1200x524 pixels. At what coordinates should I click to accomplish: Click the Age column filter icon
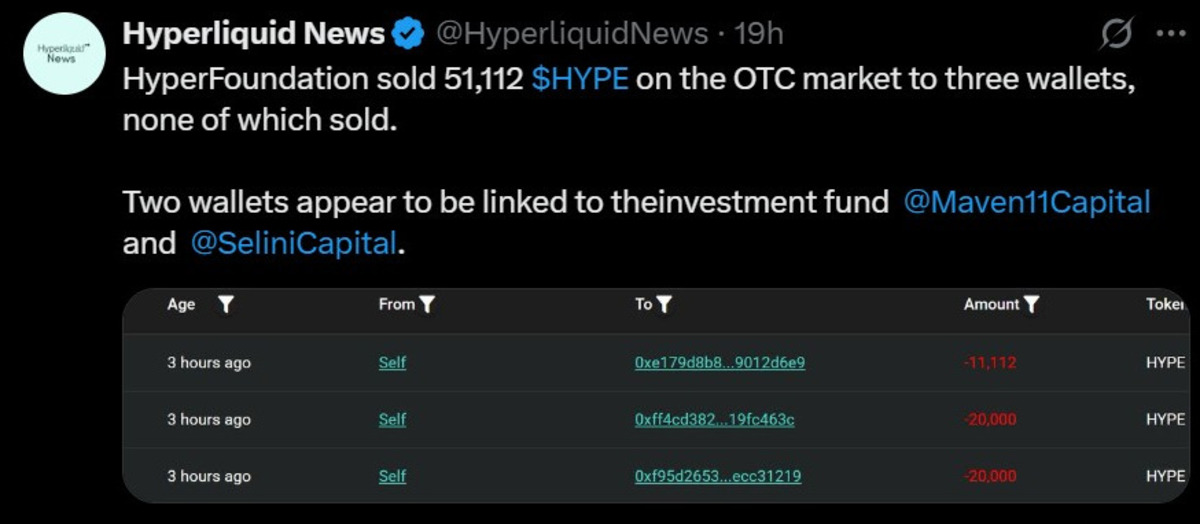[226, 305]
